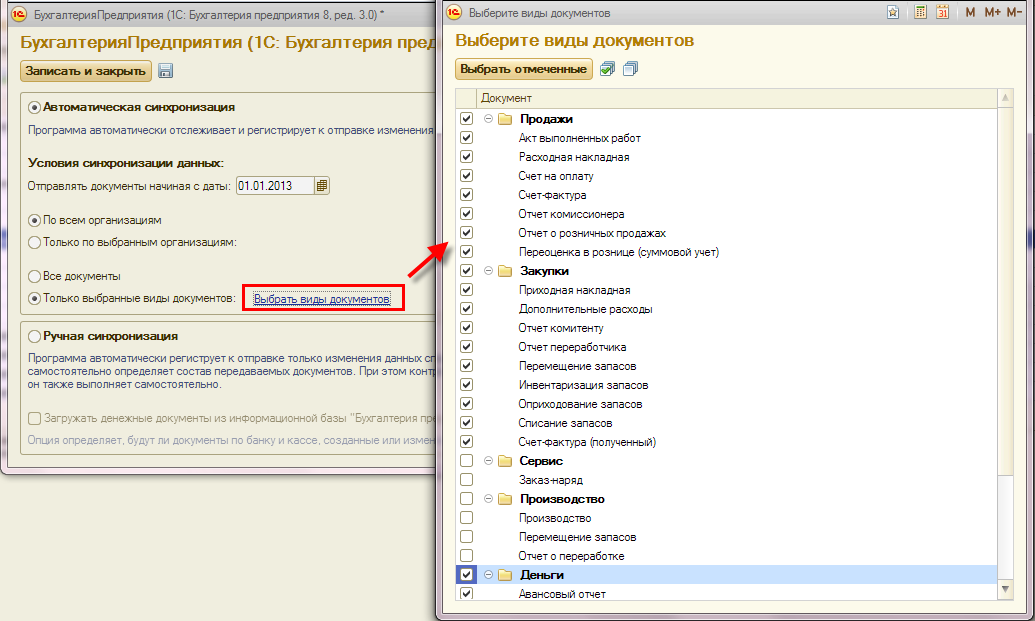
Task: Check the Отчет о переработке checkbox
Action: coord(466,556)
